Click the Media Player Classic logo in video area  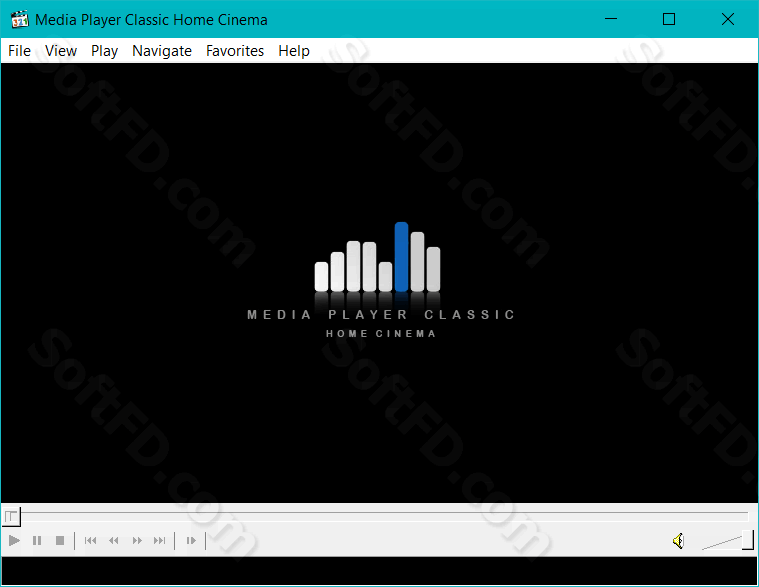[380, 280]
